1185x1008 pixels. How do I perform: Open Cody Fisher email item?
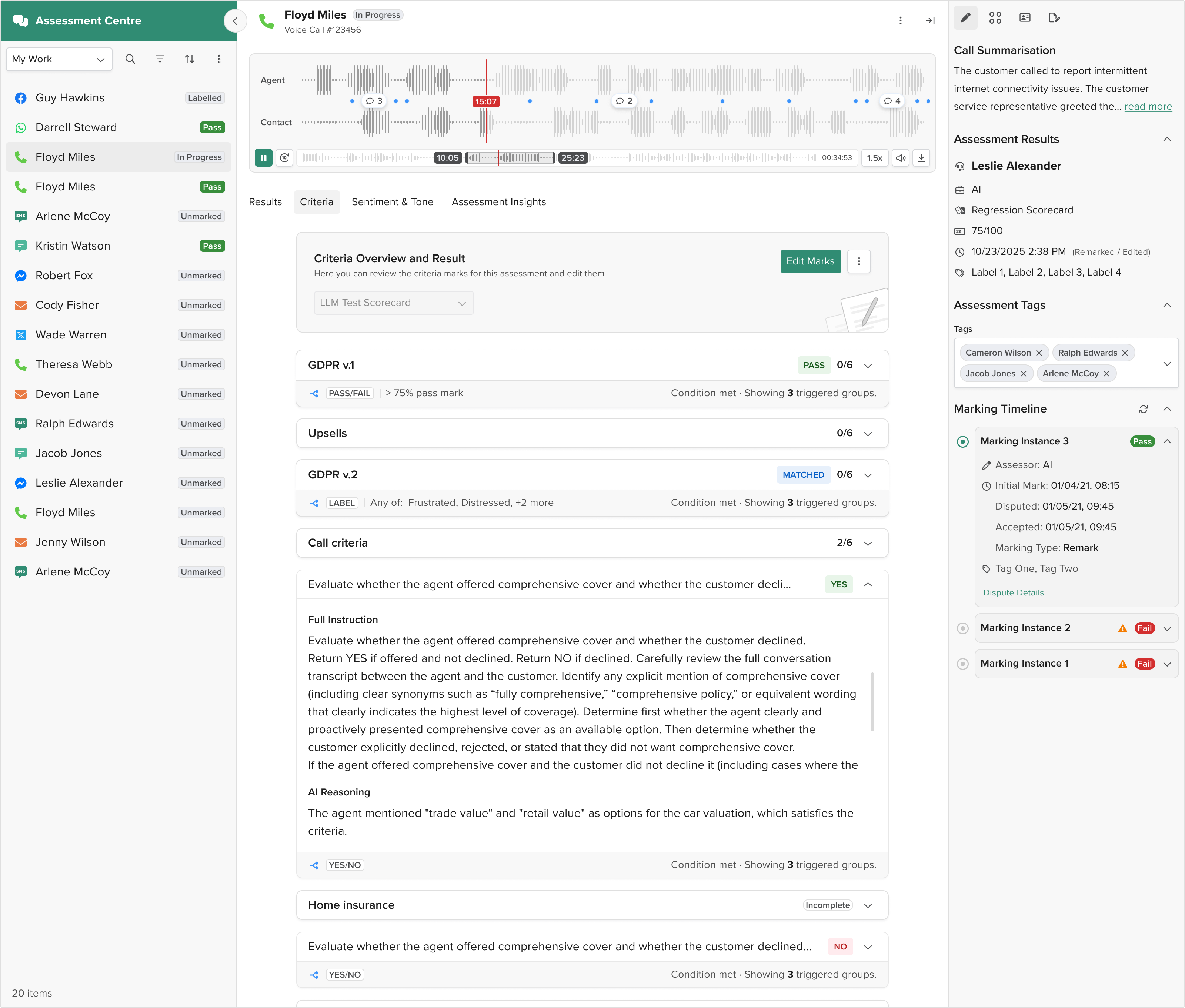pos(118,306)
